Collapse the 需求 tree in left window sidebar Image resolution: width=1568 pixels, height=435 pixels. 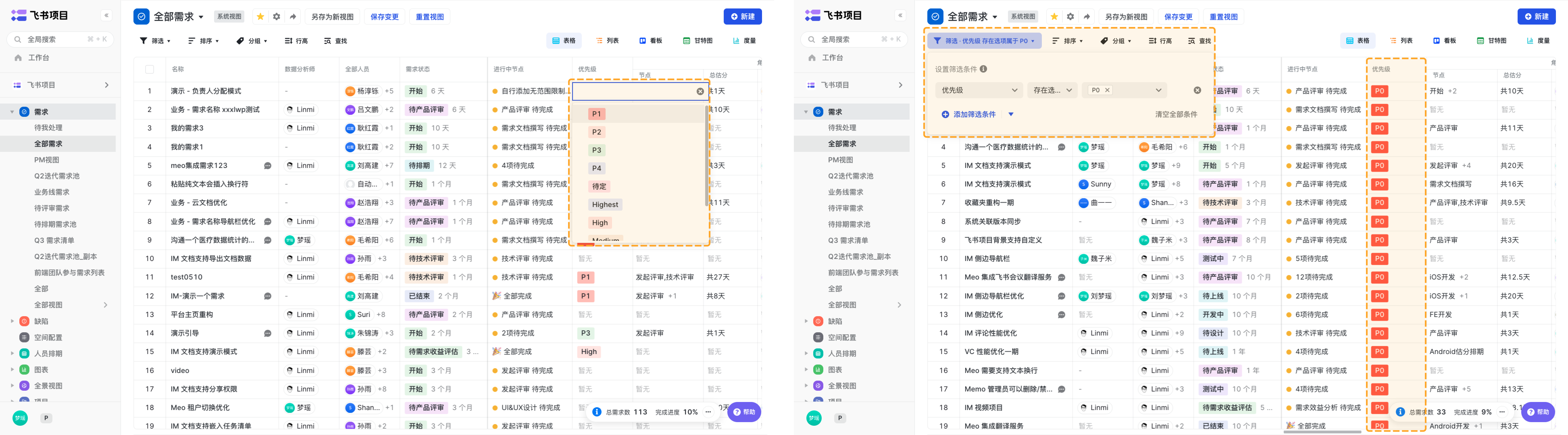pos(12,112)
